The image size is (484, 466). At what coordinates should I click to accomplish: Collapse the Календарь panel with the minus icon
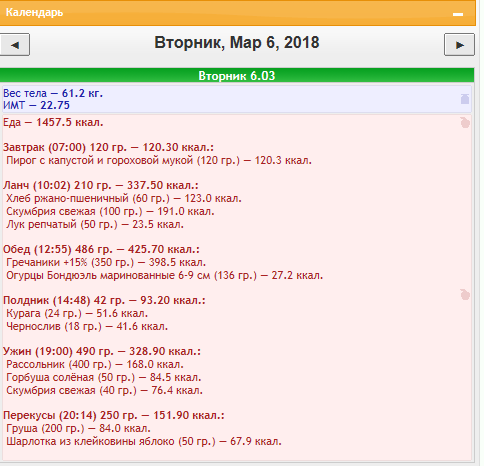458,14
